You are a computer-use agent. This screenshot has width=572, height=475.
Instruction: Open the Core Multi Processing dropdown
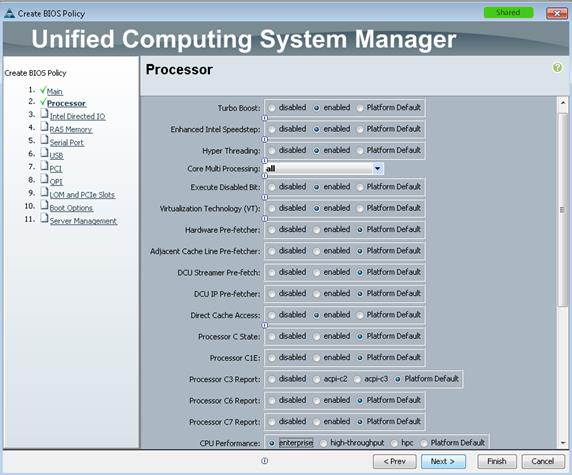pyautogui.click(x=378, y=169)
